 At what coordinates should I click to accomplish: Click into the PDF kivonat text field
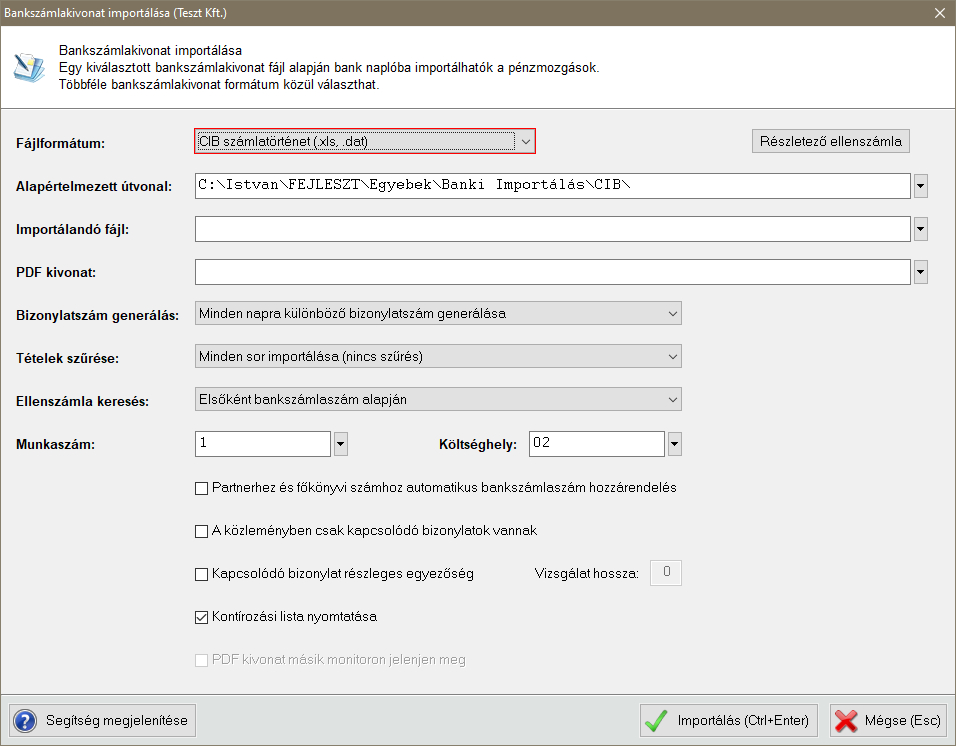(552, 272)
